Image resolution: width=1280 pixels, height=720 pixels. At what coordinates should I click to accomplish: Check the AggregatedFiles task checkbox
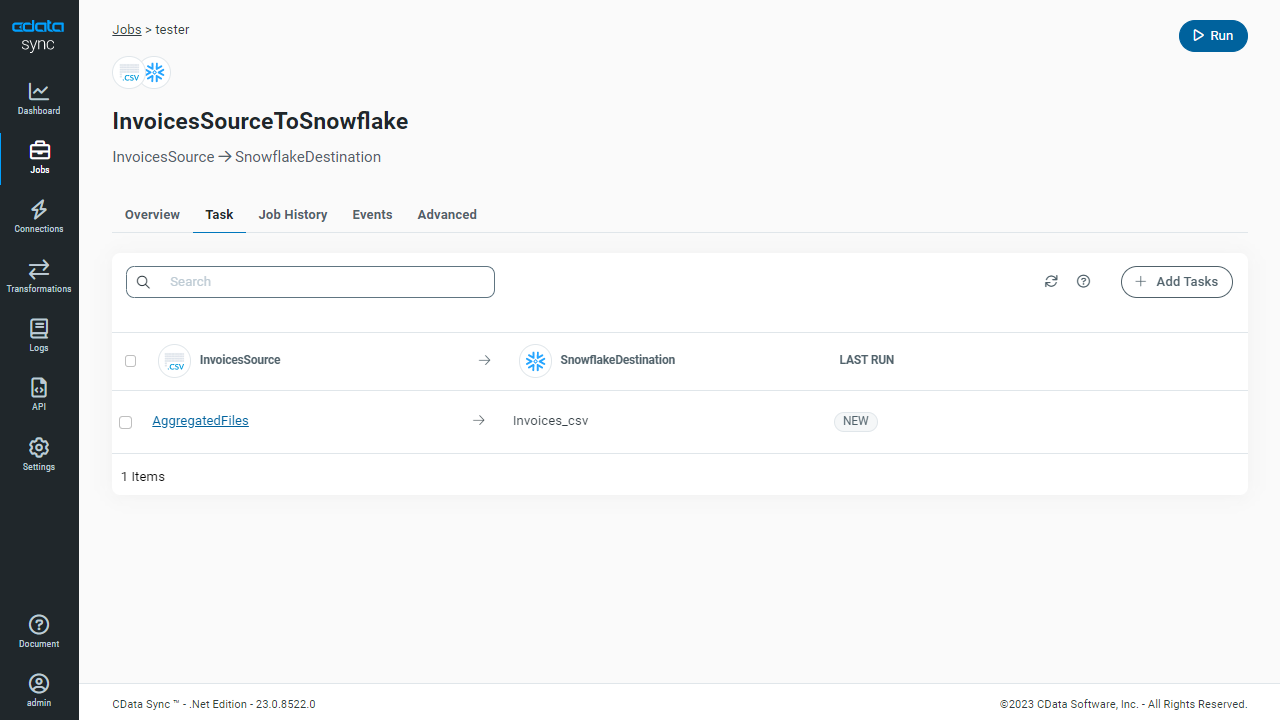(126, 422)
